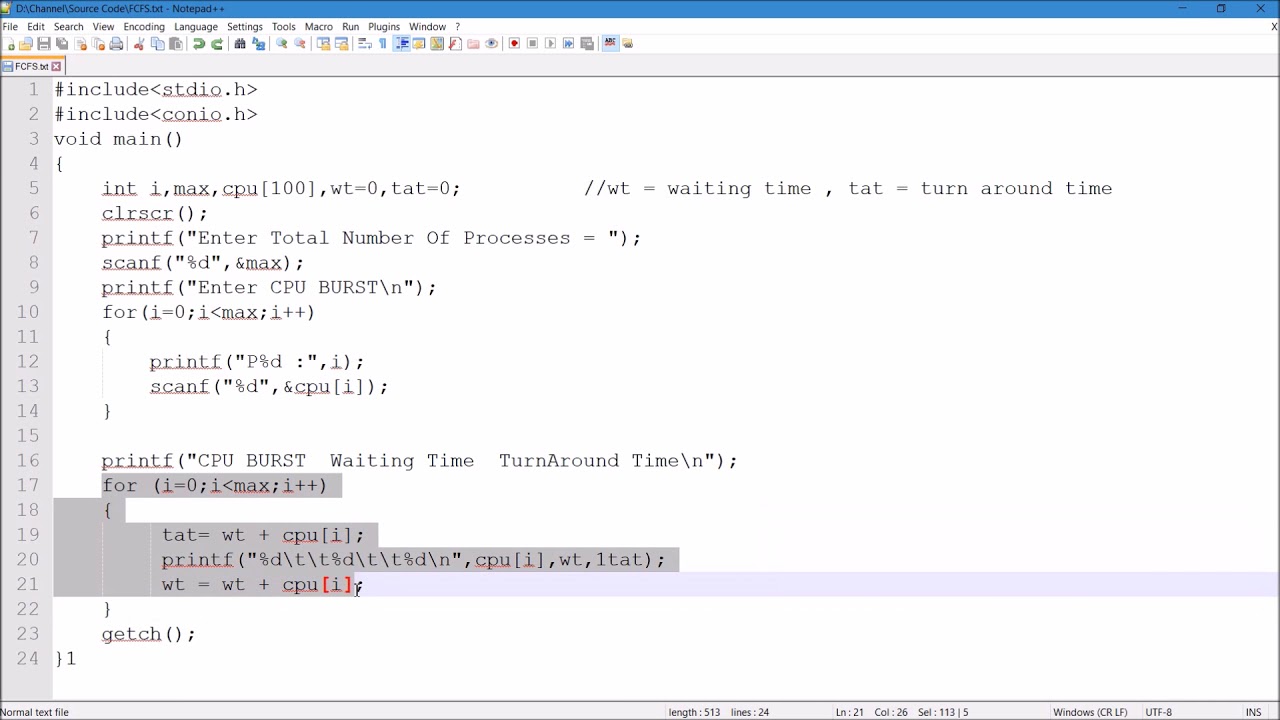Toggle Folder as Workspace icon
This screenshot has height=720, width=1280.
pyautogui.click(x=473, y=43)
